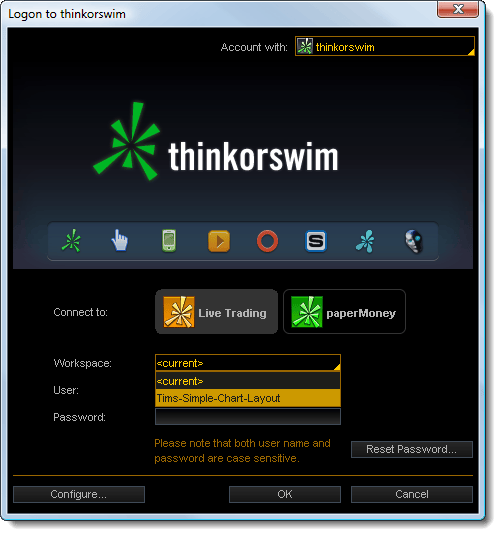Collapse the Workspace combo box
The image size is (501, 536).
coord(248,363)
